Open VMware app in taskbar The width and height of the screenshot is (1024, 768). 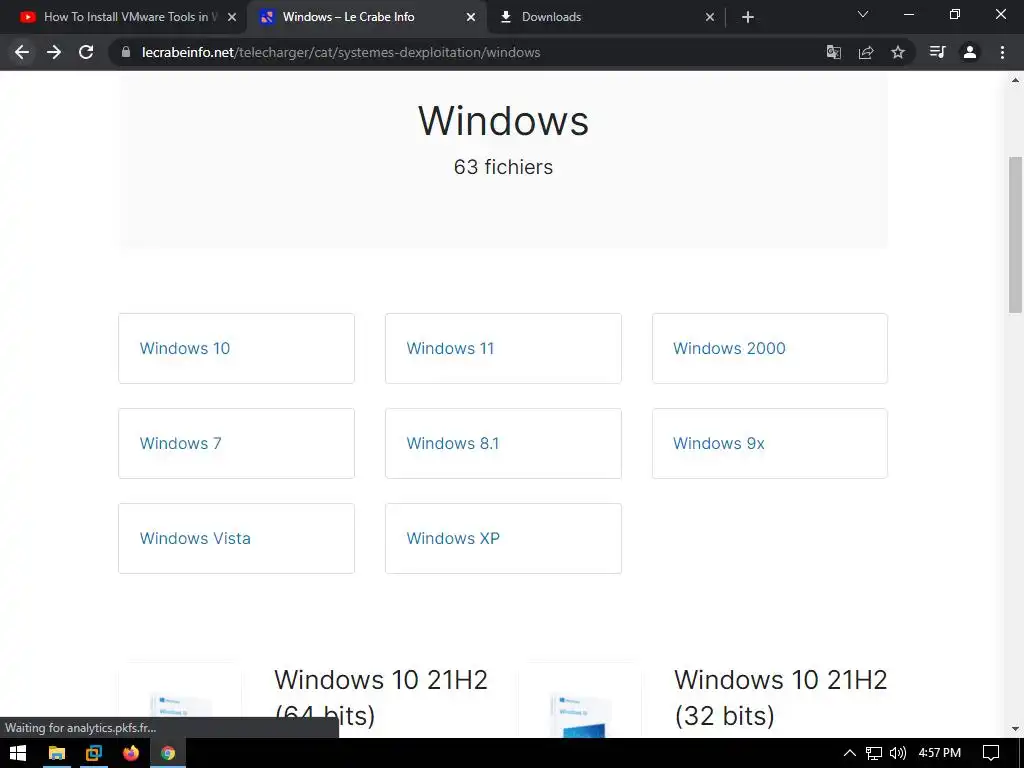pyautogui.click(x=94, y=753)
